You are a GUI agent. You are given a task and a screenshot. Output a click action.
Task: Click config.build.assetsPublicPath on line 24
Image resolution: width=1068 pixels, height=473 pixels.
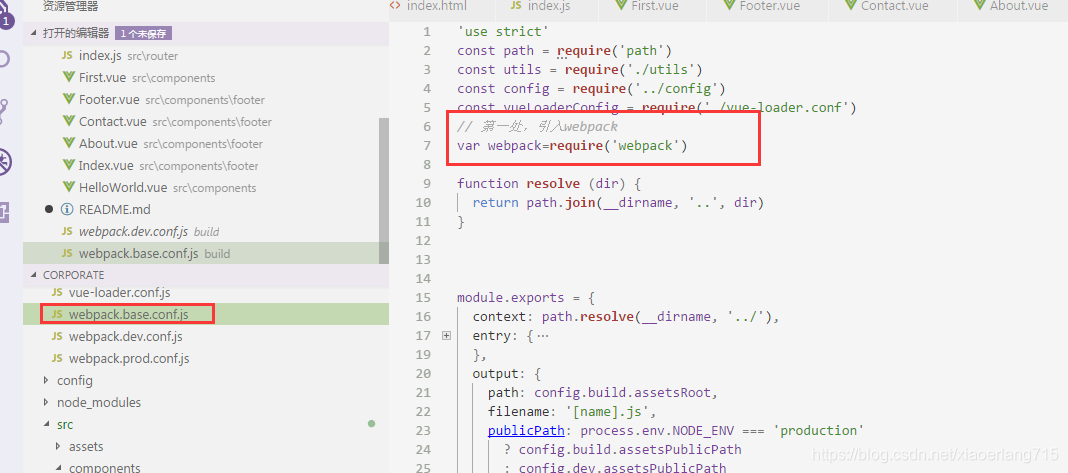[x=630, y=450]
